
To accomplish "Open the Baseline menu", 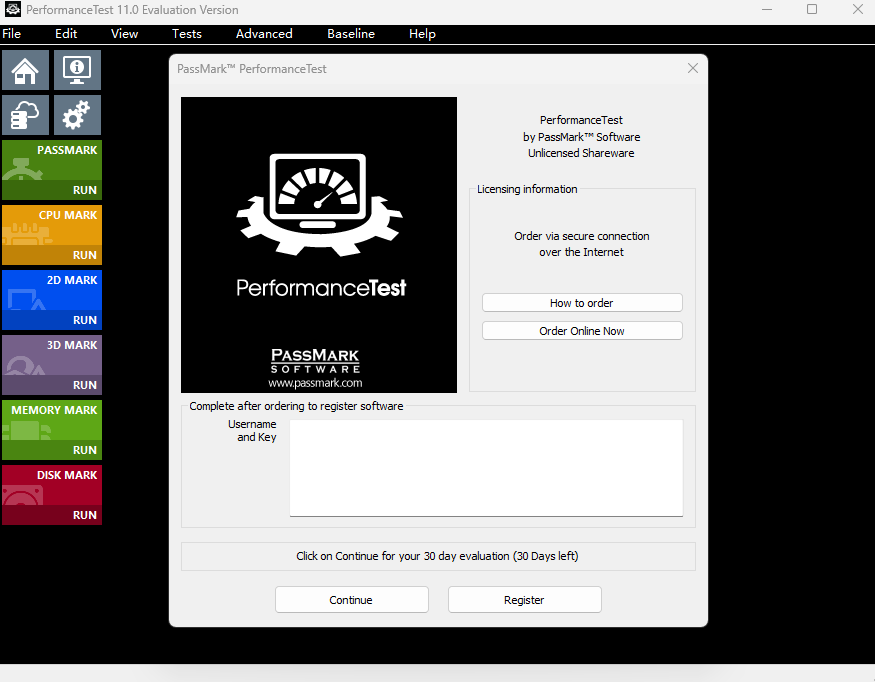I will (x=351, y=34).
